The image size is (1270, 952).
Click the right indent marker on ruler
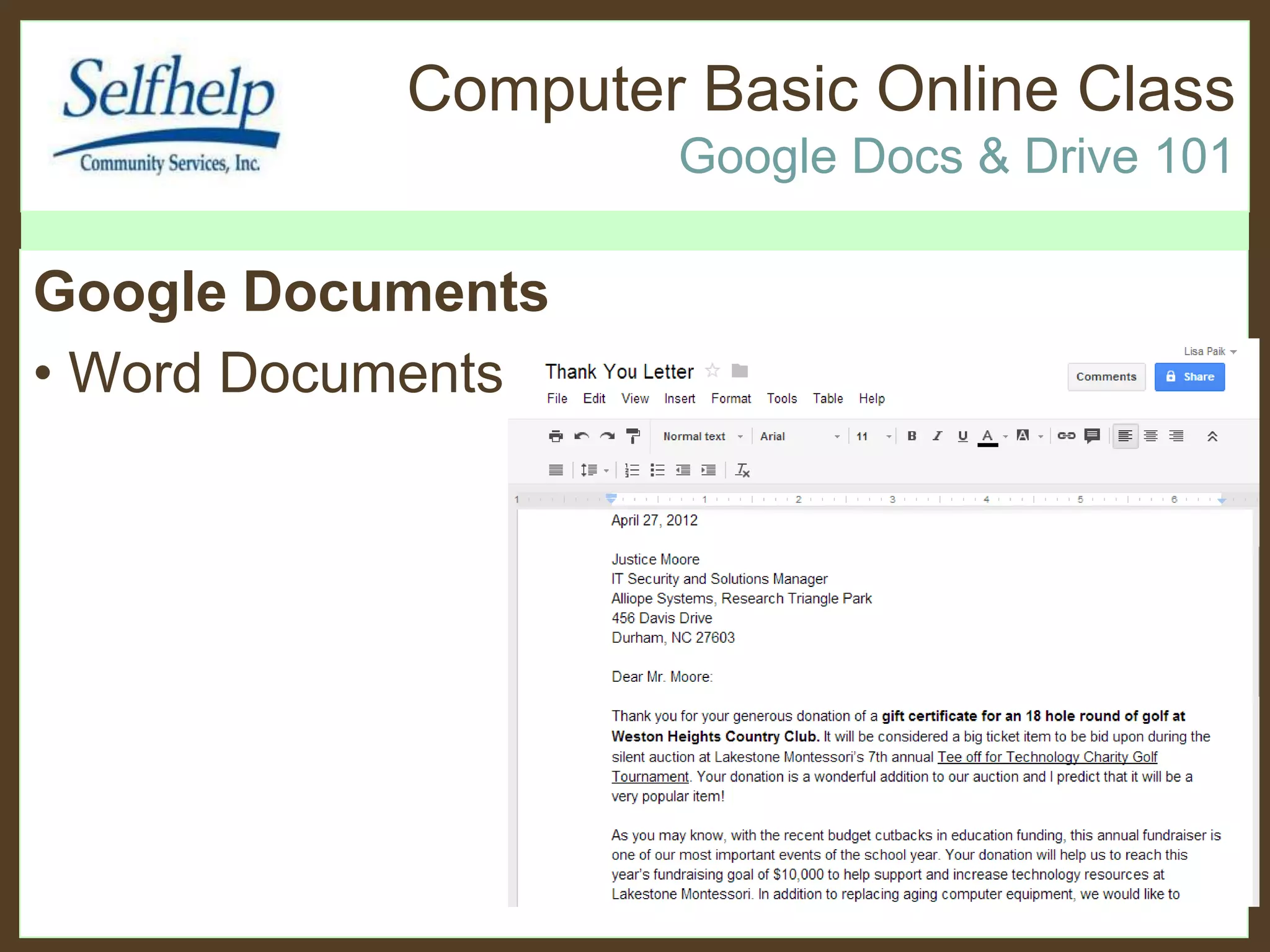point(1222,500)
